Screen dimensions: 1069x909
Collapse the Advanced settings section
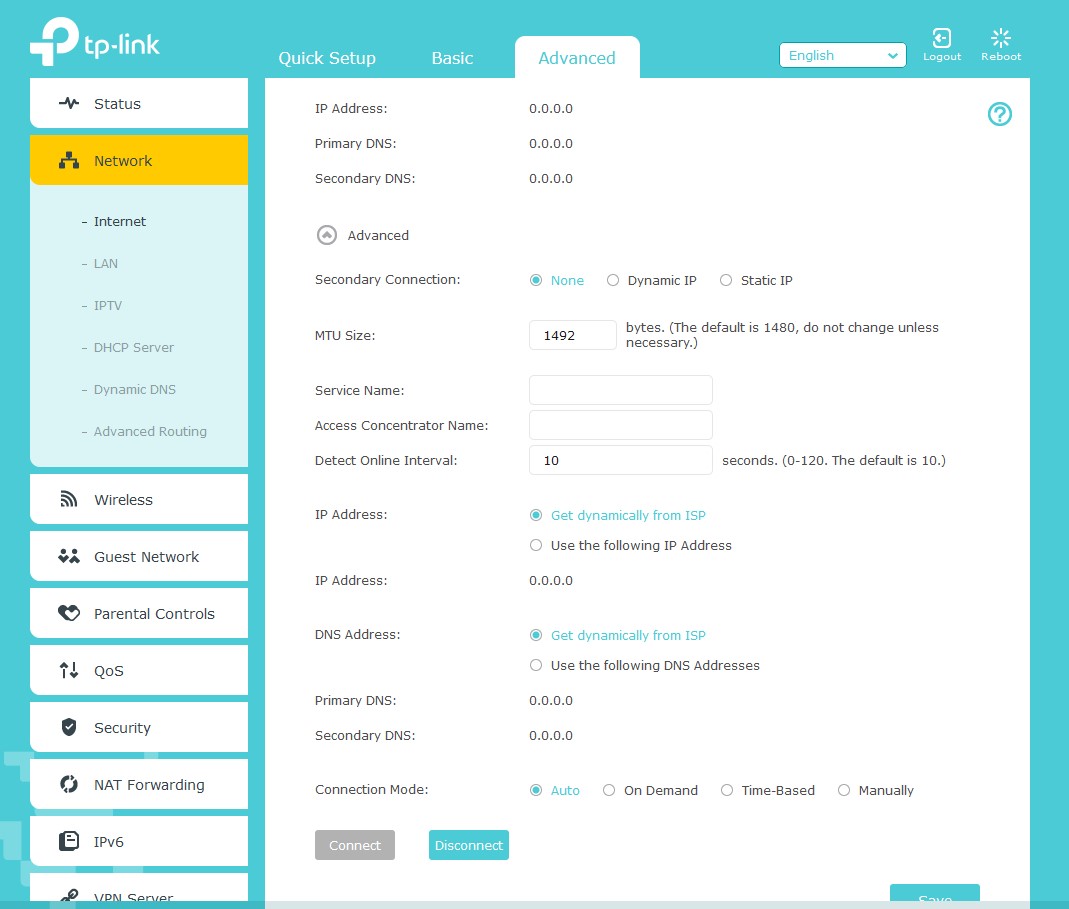point(326,236)
